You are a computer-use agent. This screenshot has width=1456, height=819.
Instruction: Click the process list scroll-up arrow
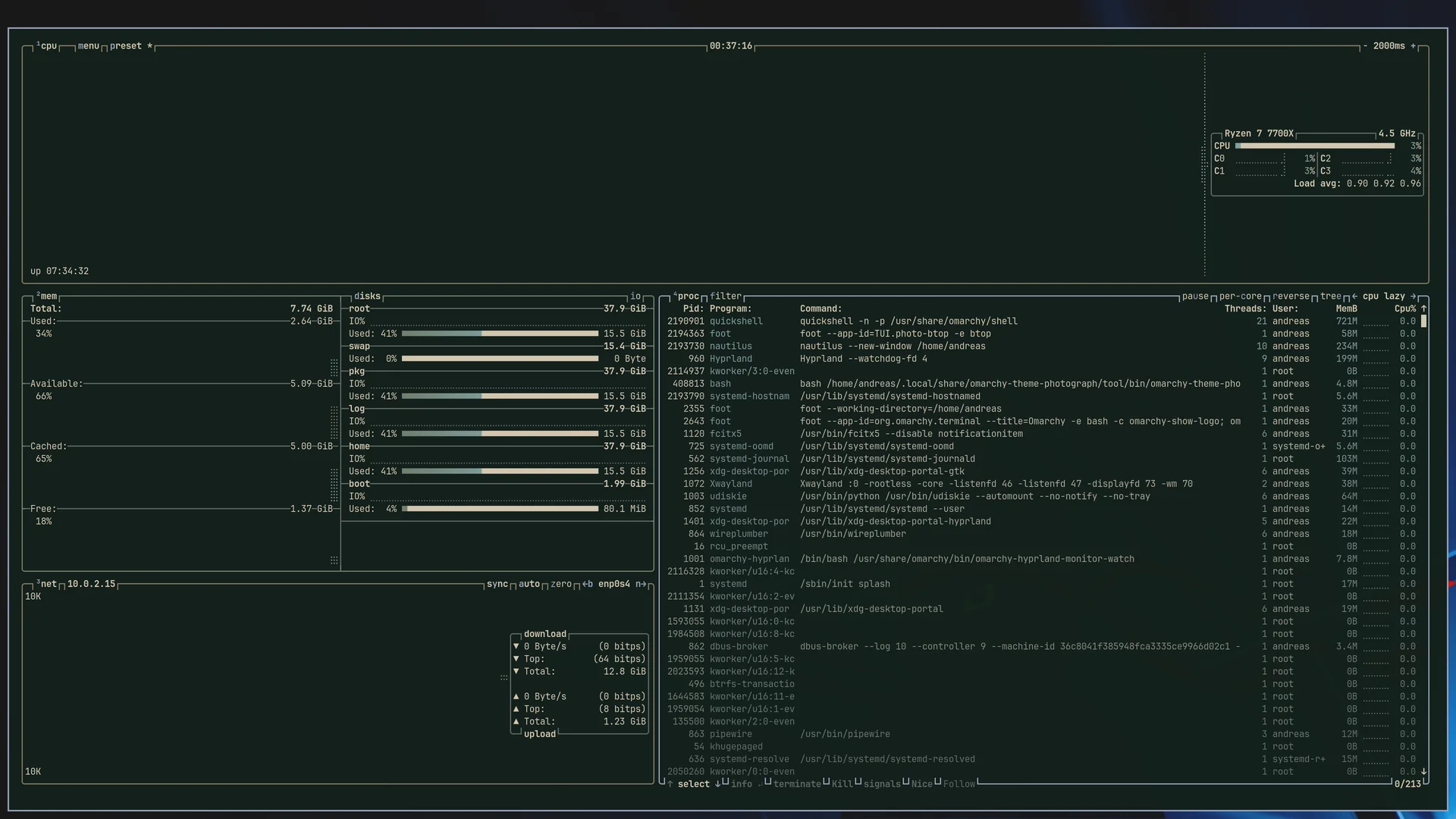pyautogui.click(x=1423, y=309)
